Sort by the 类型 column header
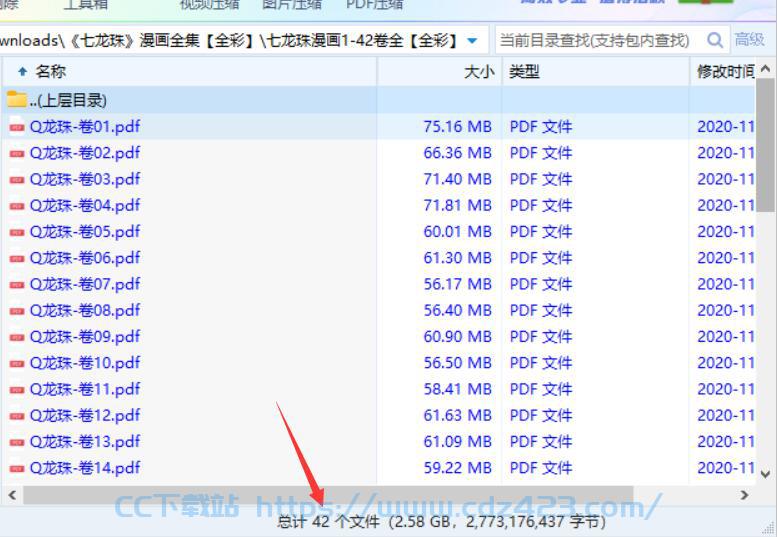 pos(596,72)
